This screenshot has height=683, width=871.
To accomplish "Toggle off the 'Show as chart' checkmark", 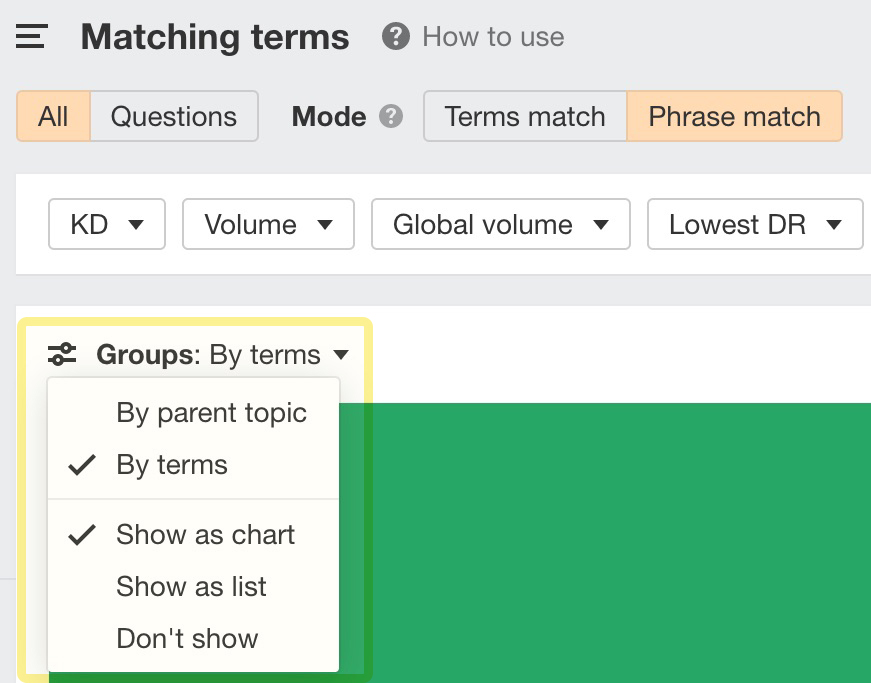I will pyautogui.click(x=82, y=535).
